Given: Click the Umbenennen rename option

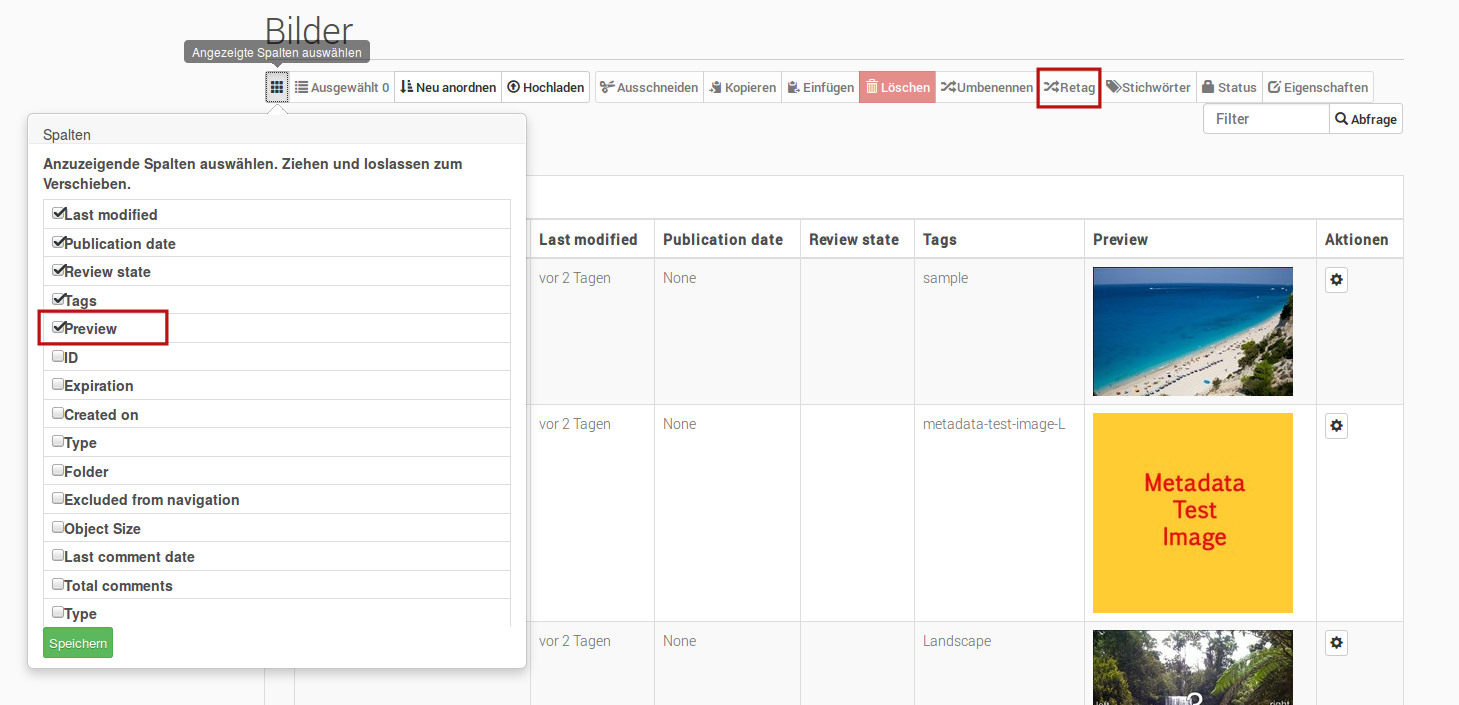Looking at the screenshot, I should coord(986,86).
